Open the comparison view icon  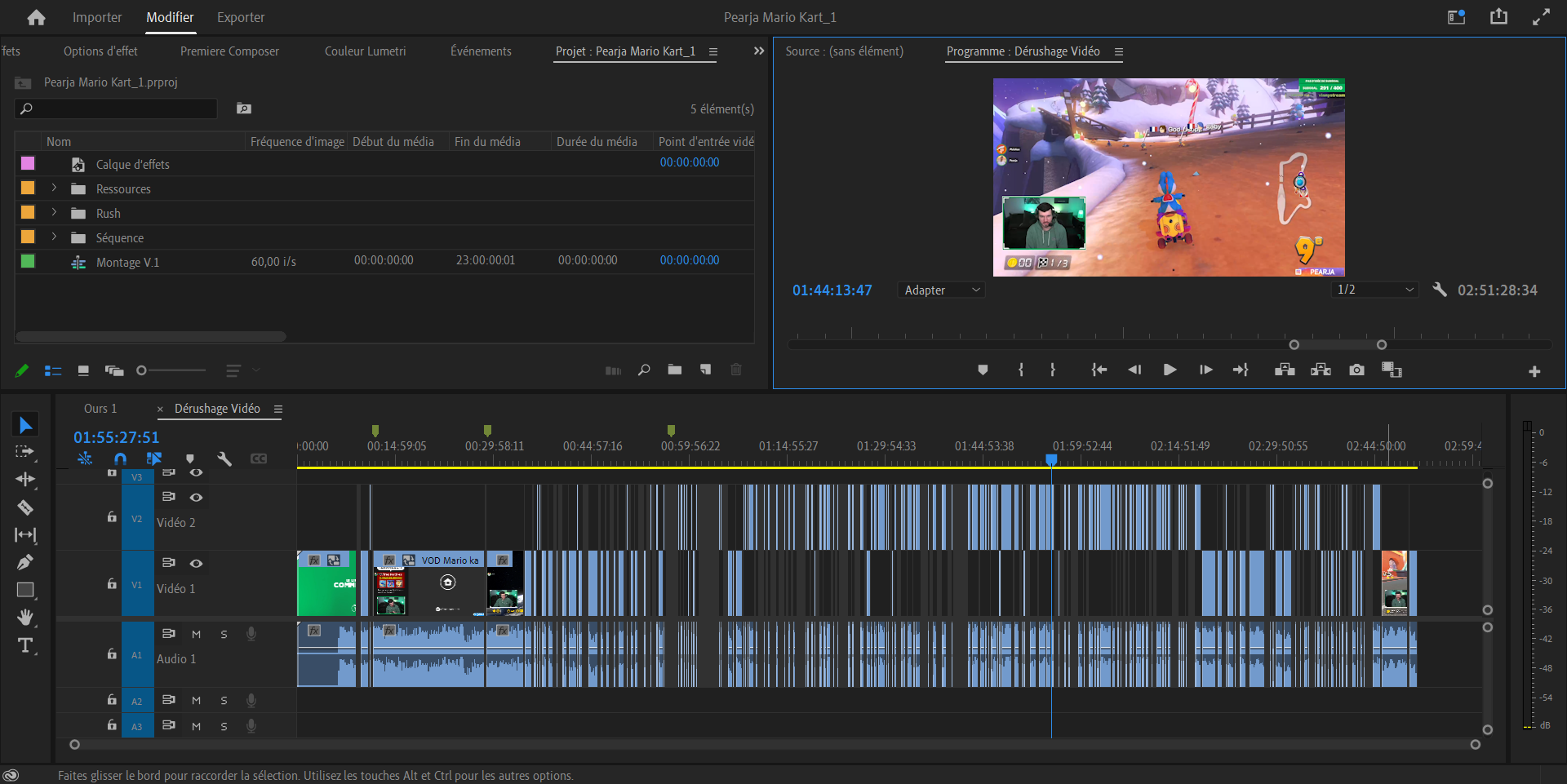[1392, 370]
